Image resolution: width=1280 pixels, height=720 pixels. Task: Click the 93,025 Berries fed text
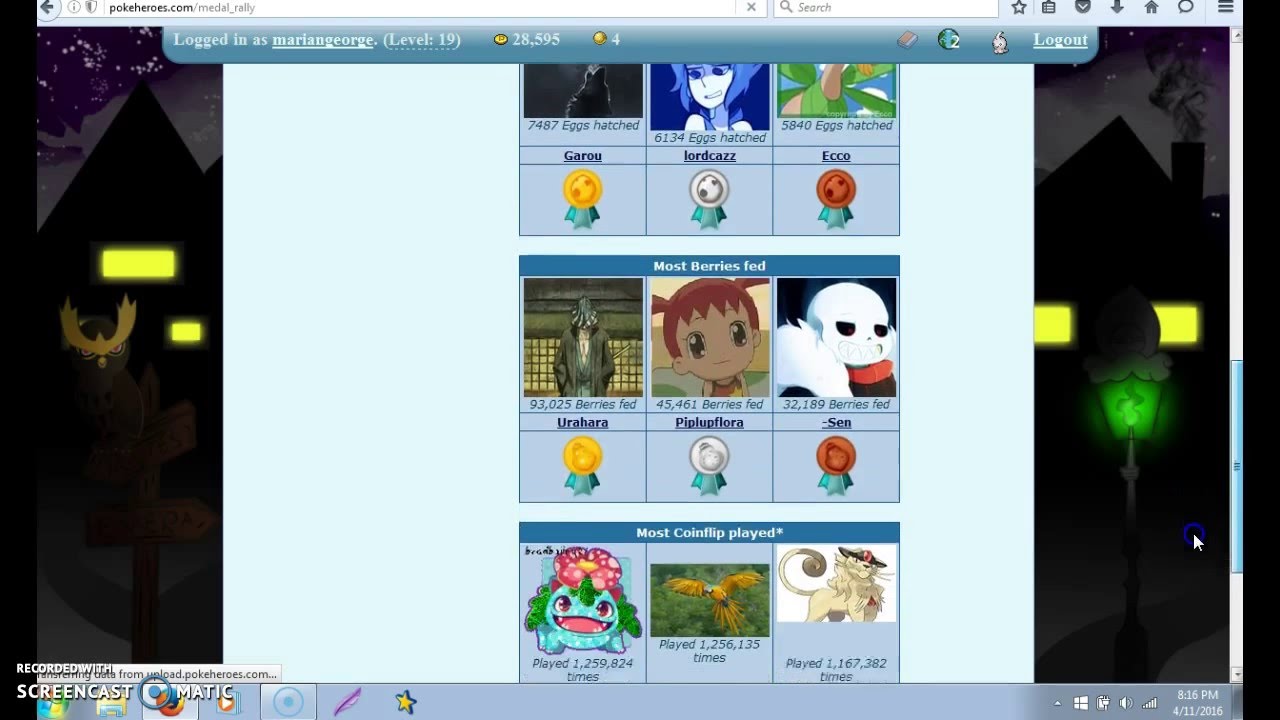[582, 405]
